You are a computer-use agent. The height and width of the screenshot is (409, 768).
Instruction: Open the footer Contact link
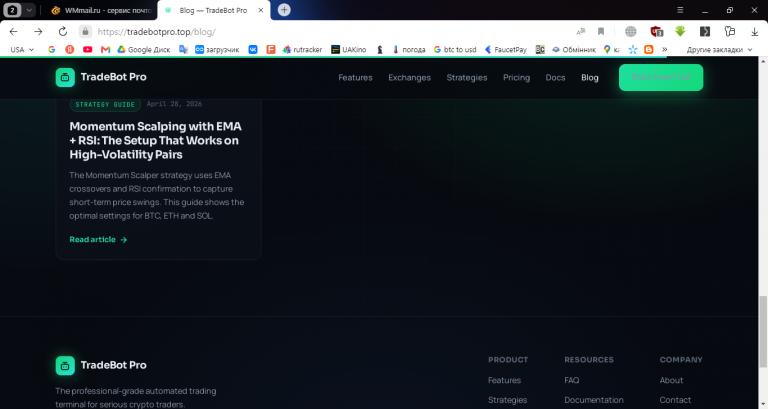coord(675,400)
